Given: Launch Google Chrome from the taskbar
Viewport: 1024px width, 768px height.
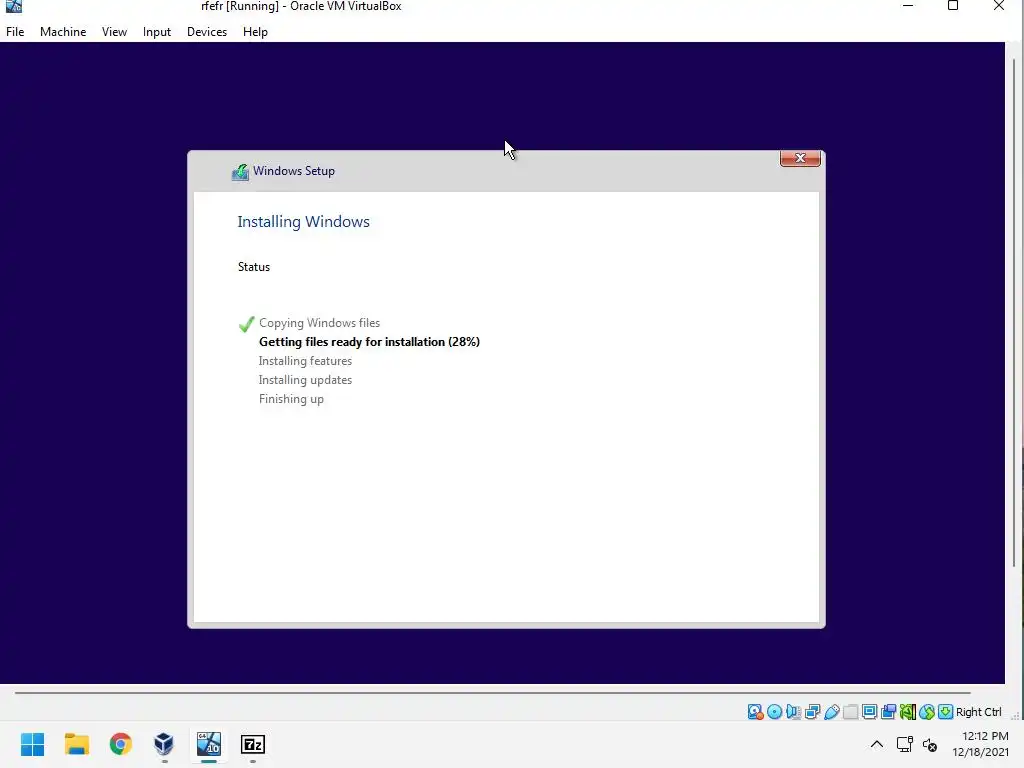Looking at the screenshot, I should pyautogui.click(x=120, y=744).
